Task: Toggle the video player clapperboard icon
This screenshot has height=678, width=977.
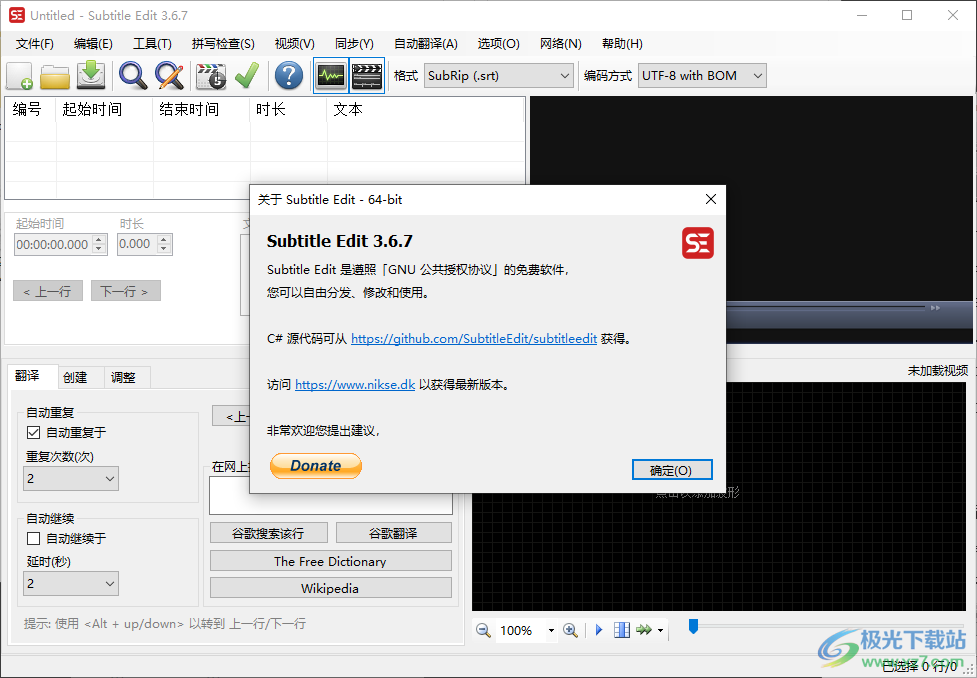Action: pos(367,76)
